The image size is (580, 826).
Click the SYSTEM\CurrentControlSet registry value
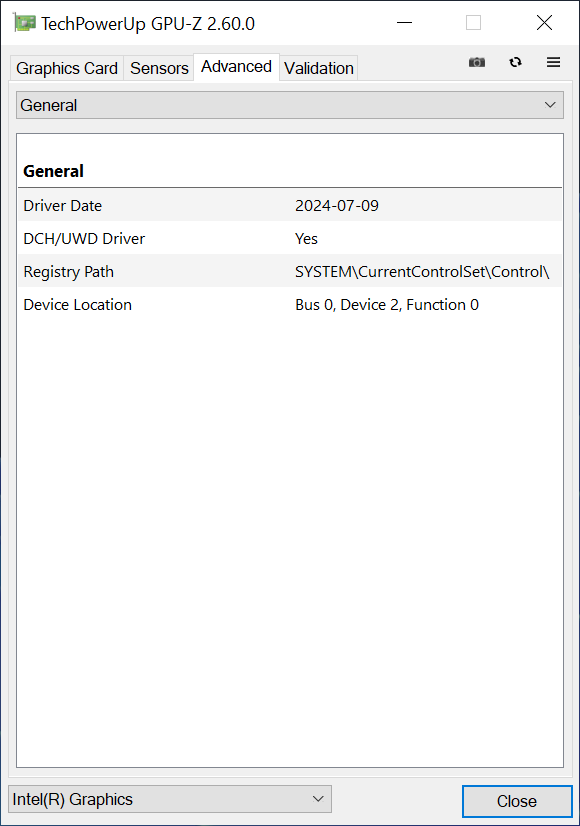tap(422, 272)
